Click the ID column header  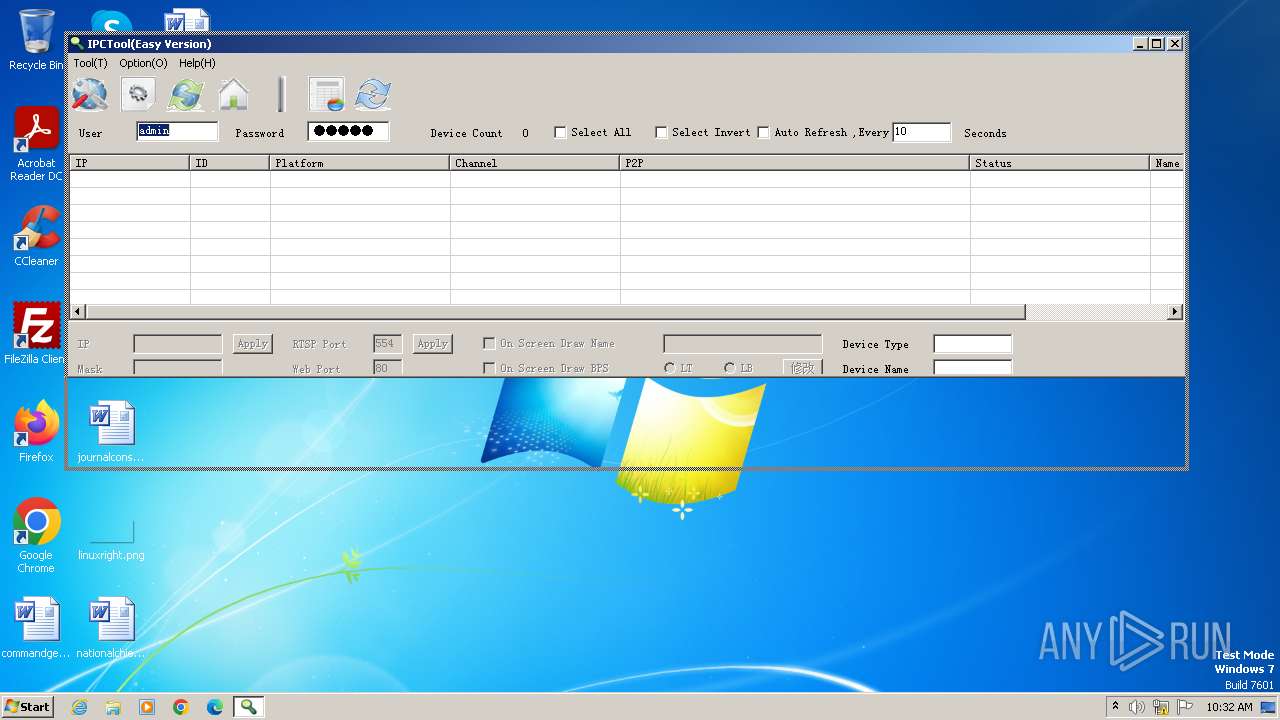click(230, 163)
